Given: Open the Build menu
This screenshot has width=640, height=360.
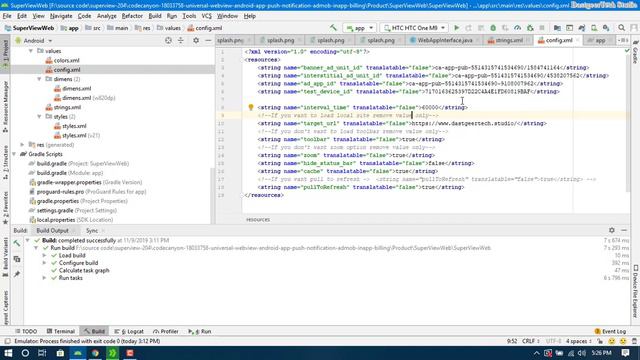Looking at the screenshot, I should click(x=155, y=16).
